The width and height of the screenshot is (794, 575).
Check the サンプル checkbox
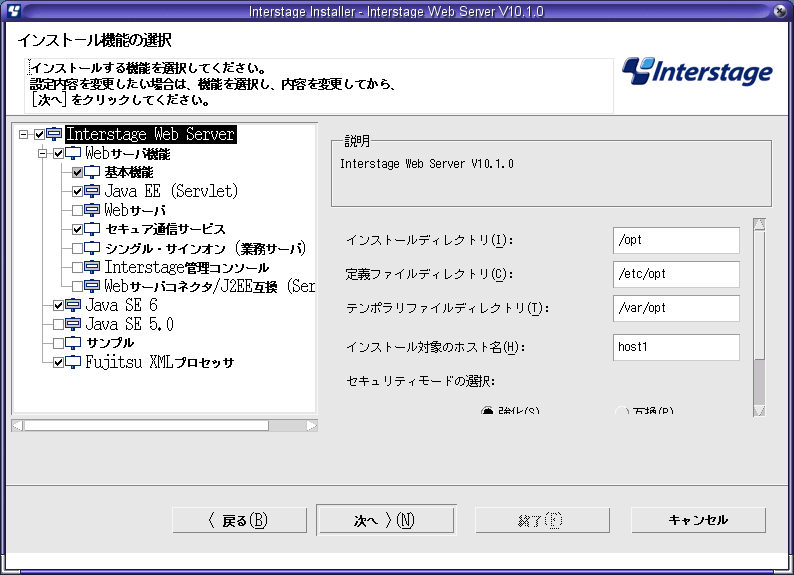tap(58, 343)
